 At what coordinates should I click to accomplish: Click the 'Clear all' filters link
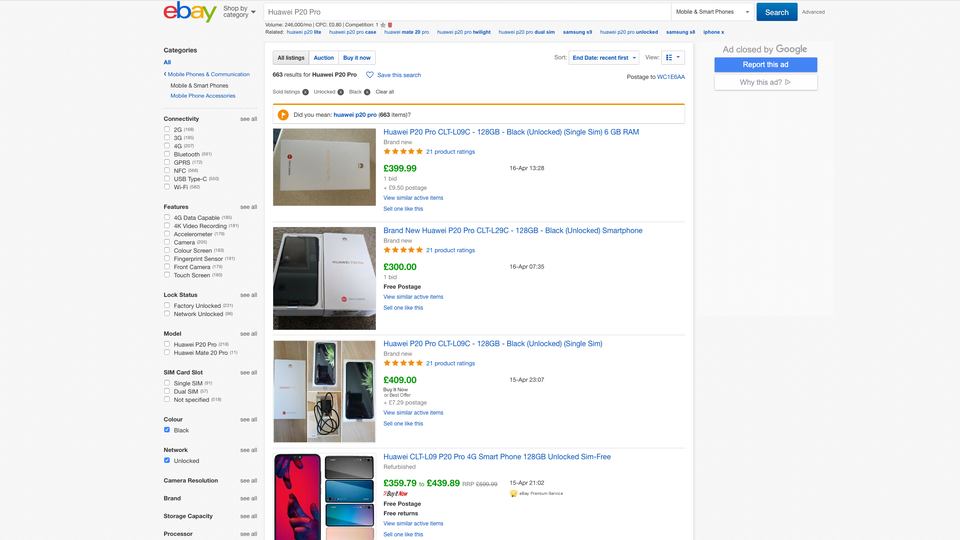tap(385, 92)
